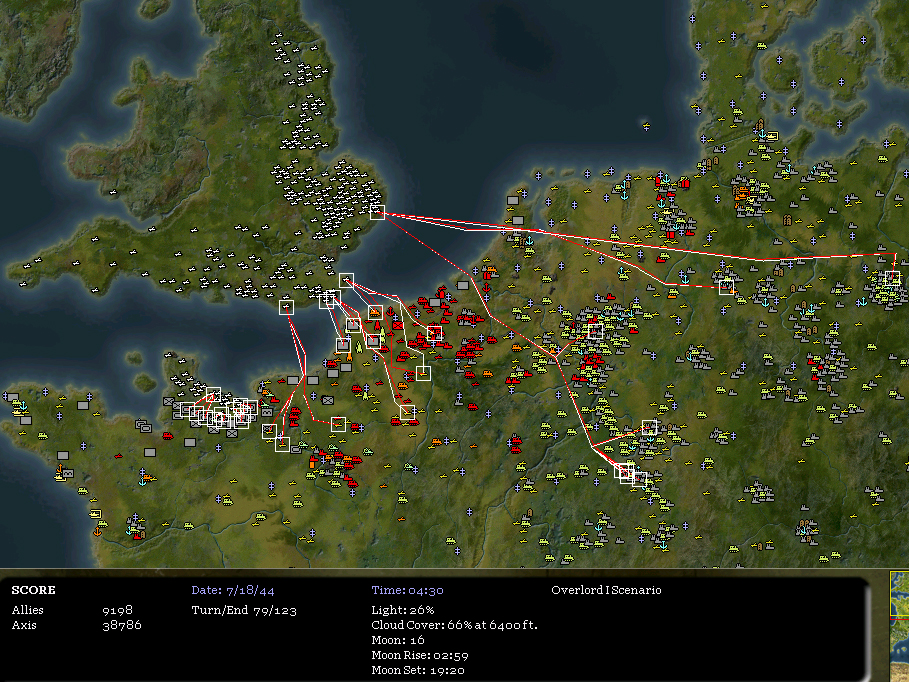Image resolution: width=909 pixels, height=682 pixels.
Task: Click the lone red tank icon in Brittany
Action: coord(168,436)
